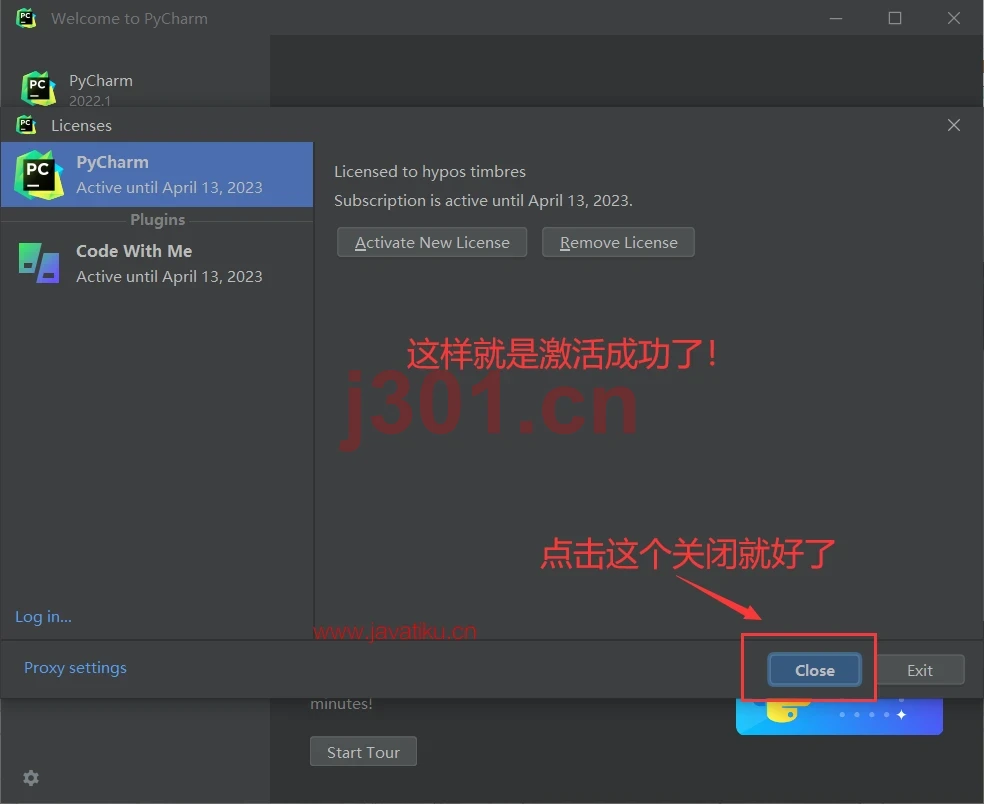The width and height of the screenshot is (984, 804).
Task: Click Welcome to PyCharm title bar icon
Action: coord(26,18)
